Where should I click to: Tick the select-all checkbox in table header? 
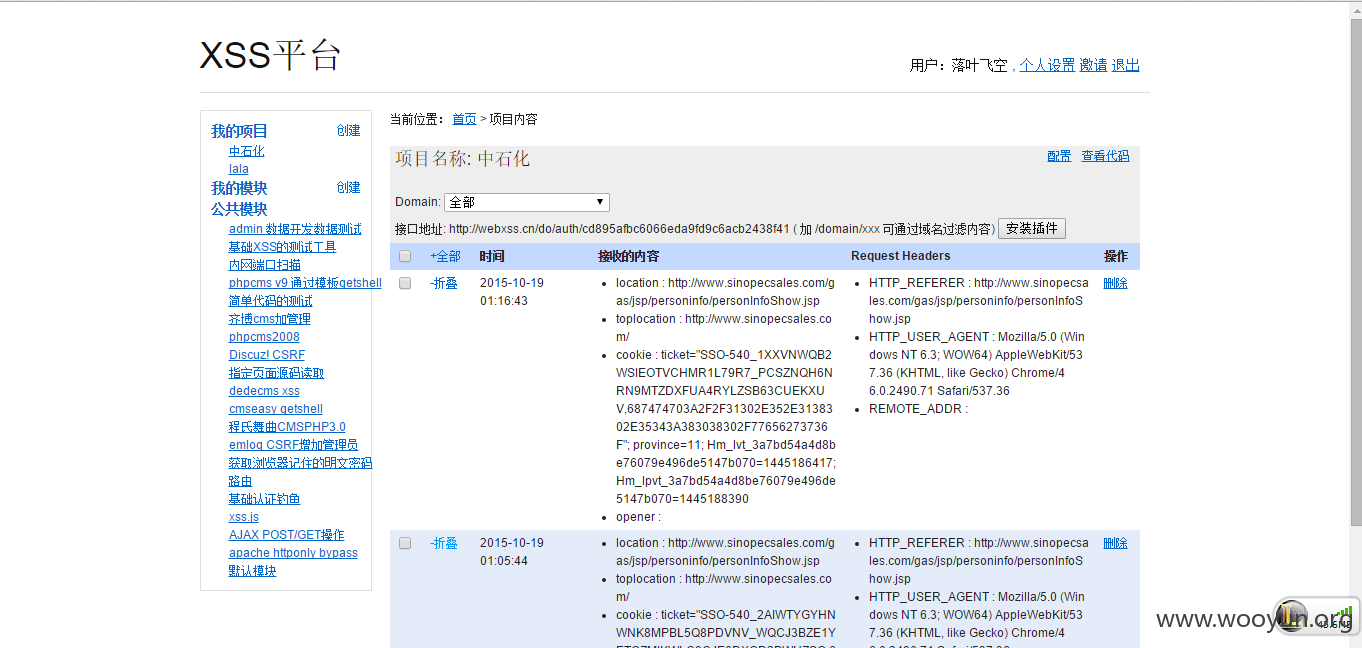click(x=405, y=256)
